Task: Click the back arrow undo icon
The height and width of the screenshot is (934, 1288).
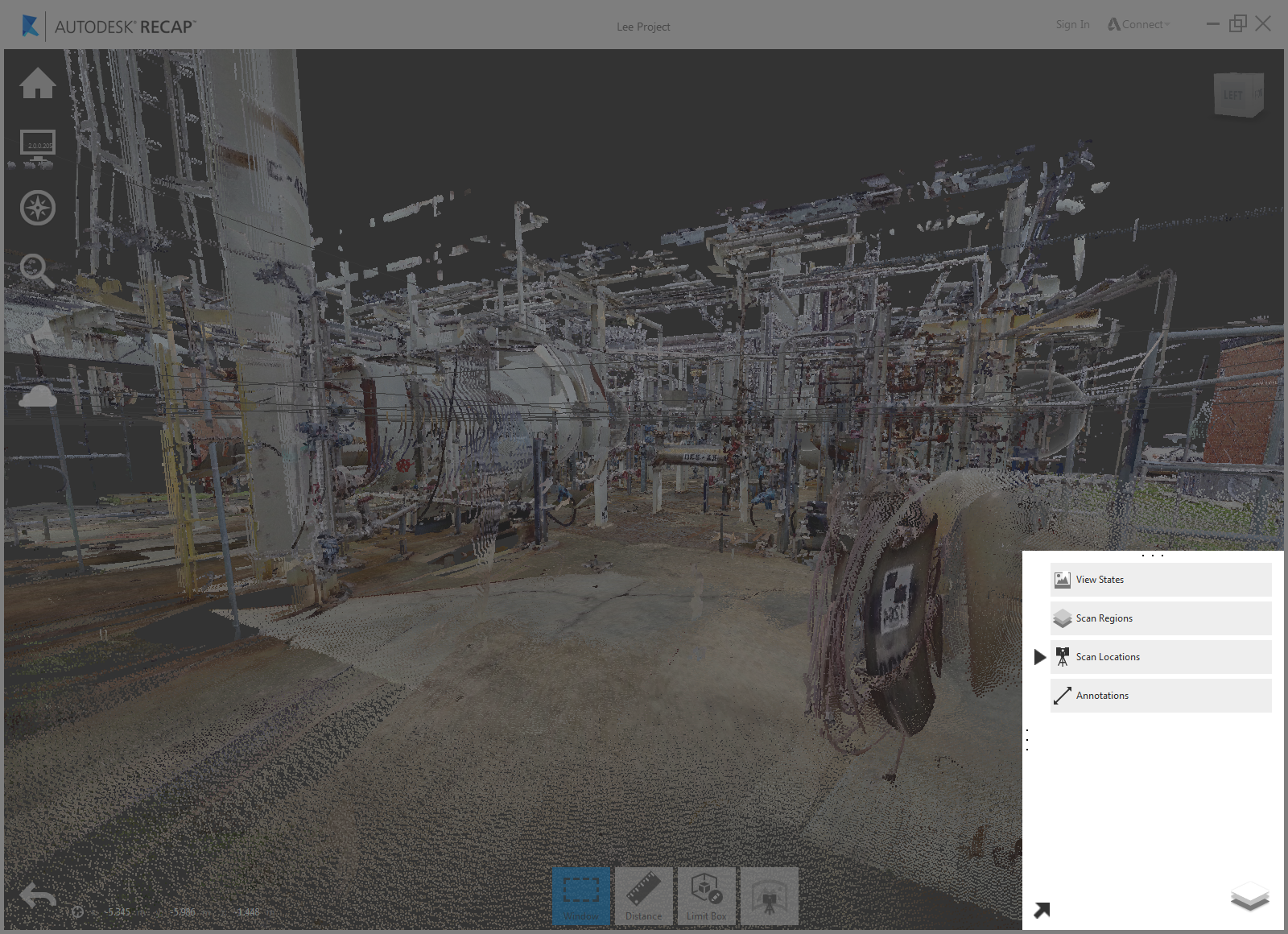Action: (38, 895)
